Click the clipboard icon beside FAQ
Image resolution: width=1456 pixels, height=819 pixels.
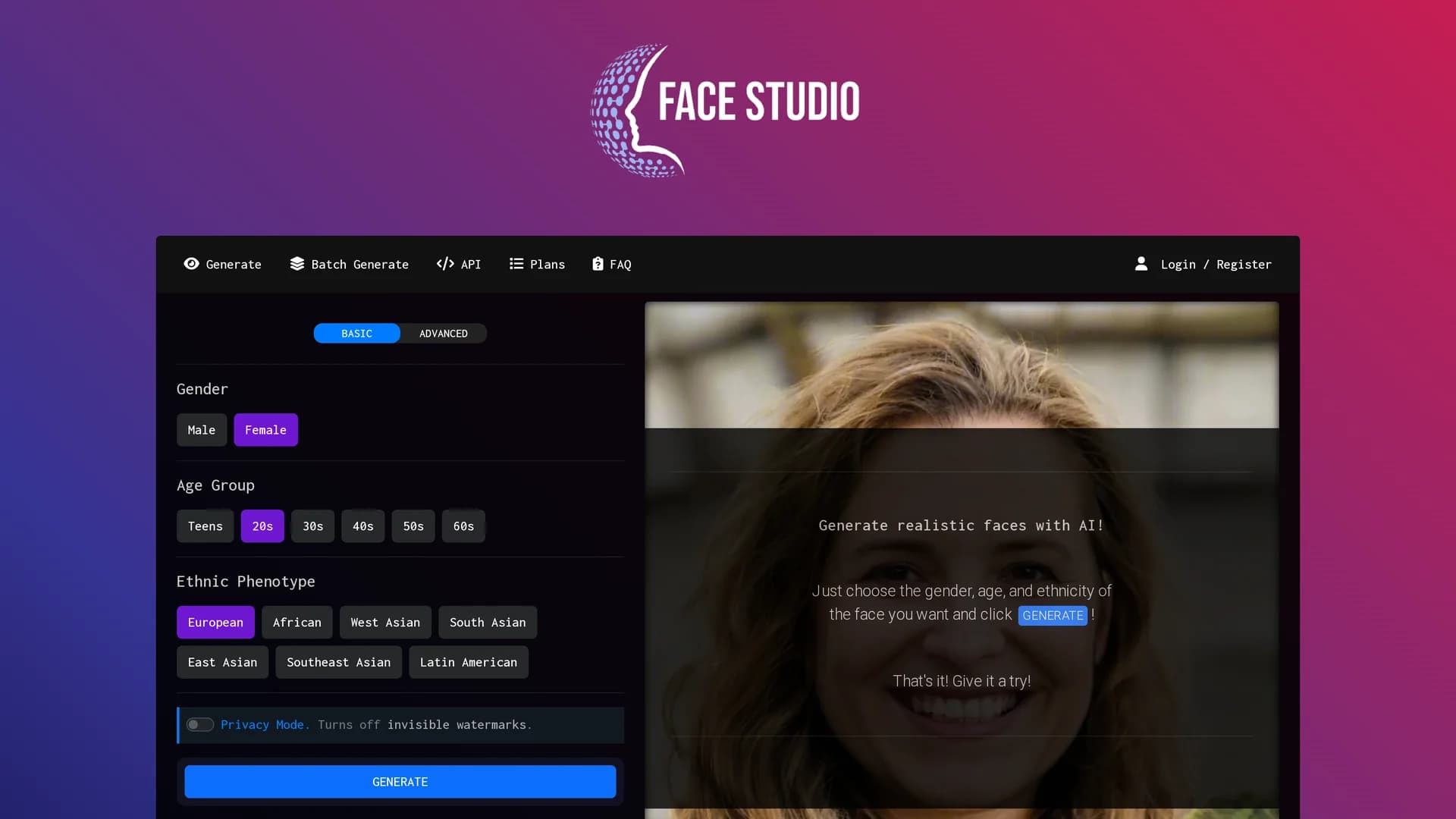tap(598, 263)
